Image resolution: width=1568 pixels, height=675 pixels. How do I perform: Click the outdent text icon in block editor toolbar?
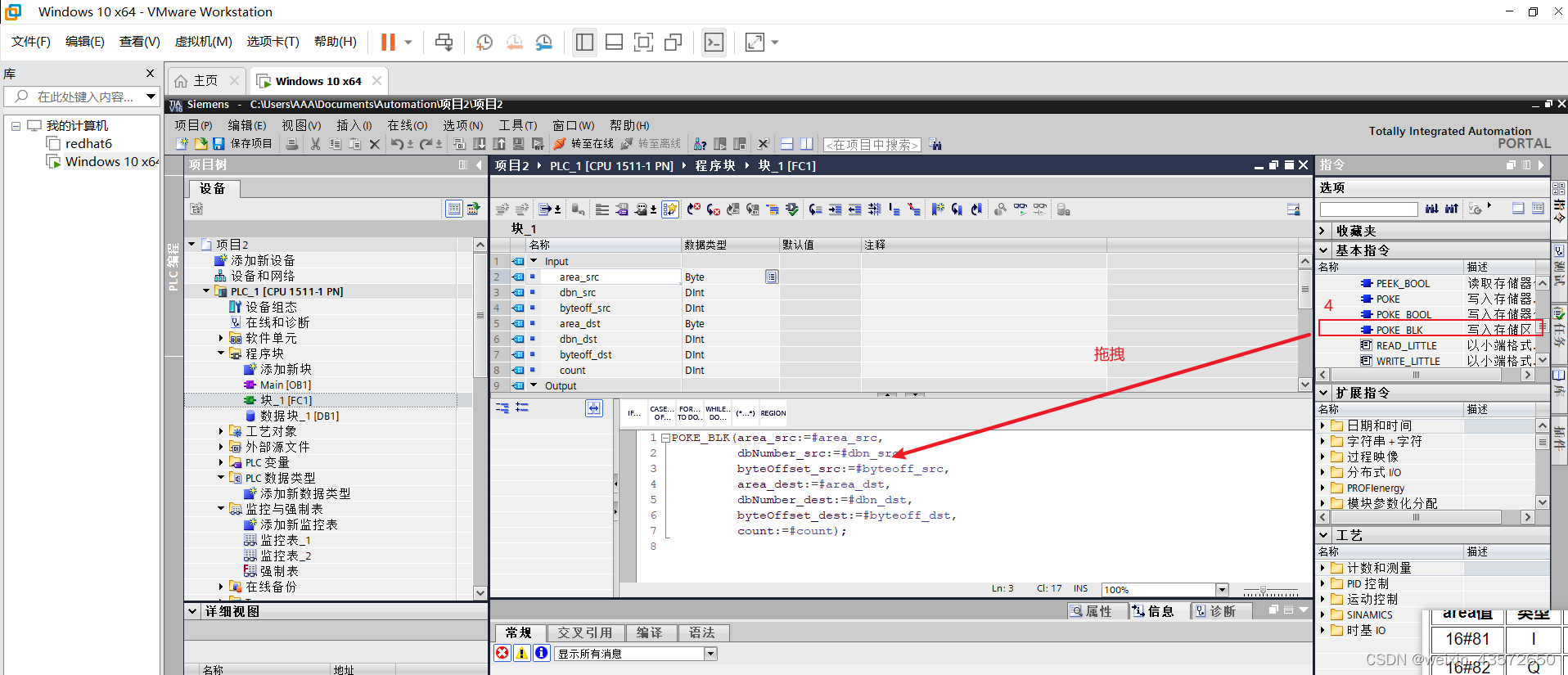(x=854, y=209)
